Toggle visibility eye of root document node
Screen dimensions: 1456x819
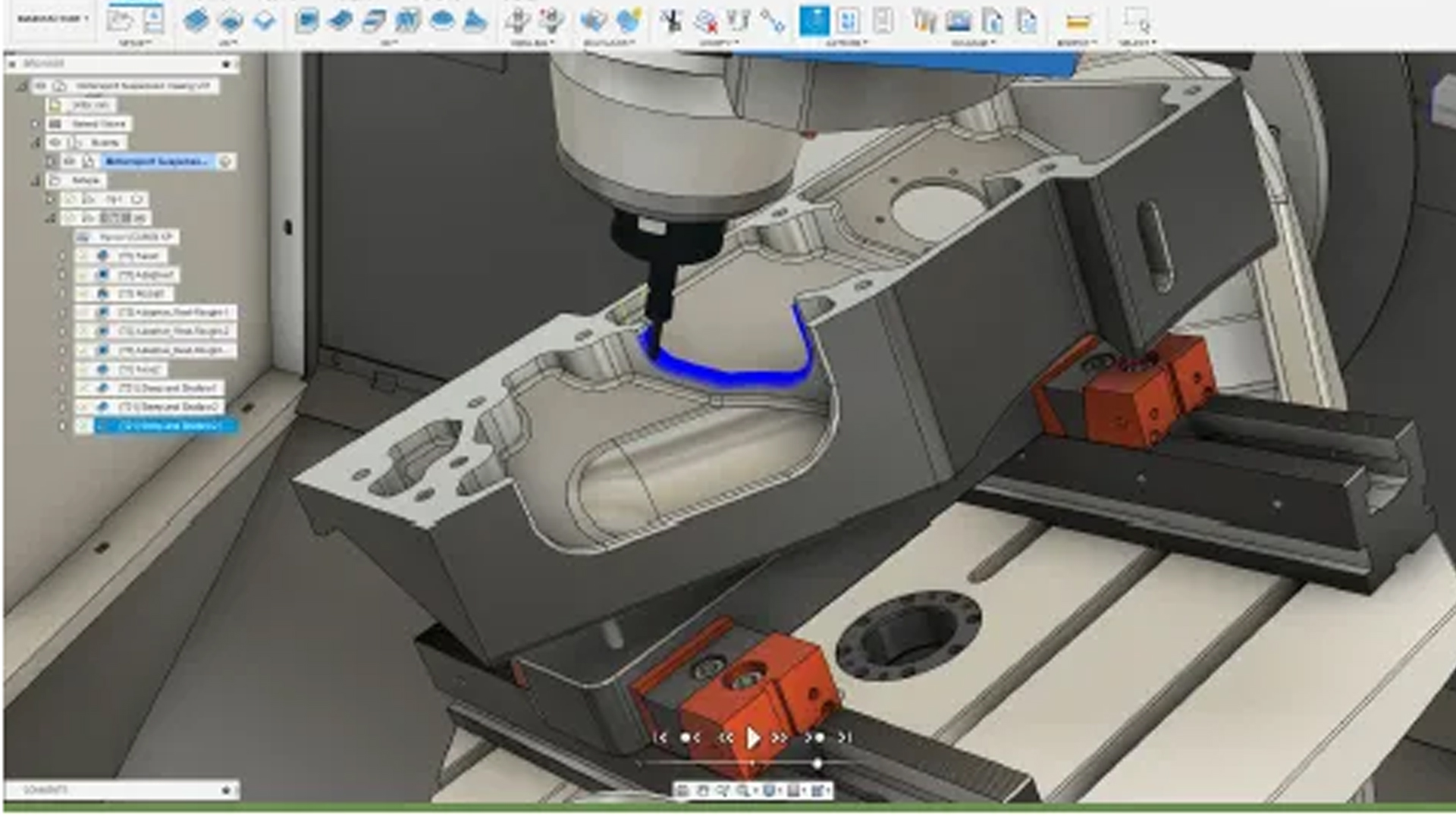(41, 86)
